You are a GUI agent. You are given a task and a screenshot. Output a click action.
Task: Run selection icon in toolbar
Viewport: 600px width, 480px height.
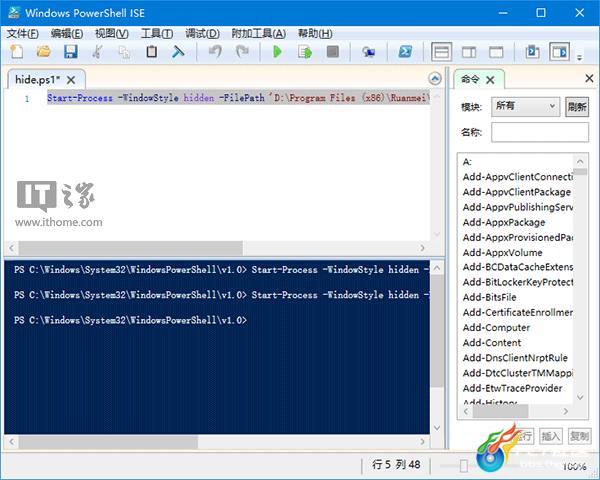pyautogui.click(x=305, y=52)
